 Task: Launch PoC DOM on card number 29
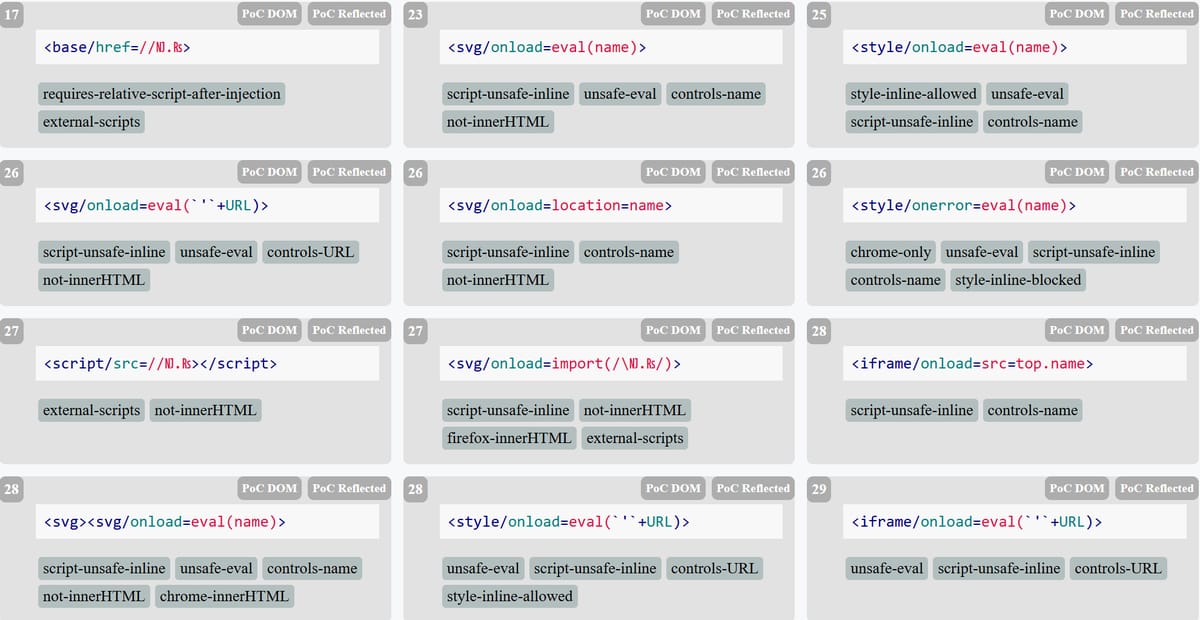(1077, 488)
